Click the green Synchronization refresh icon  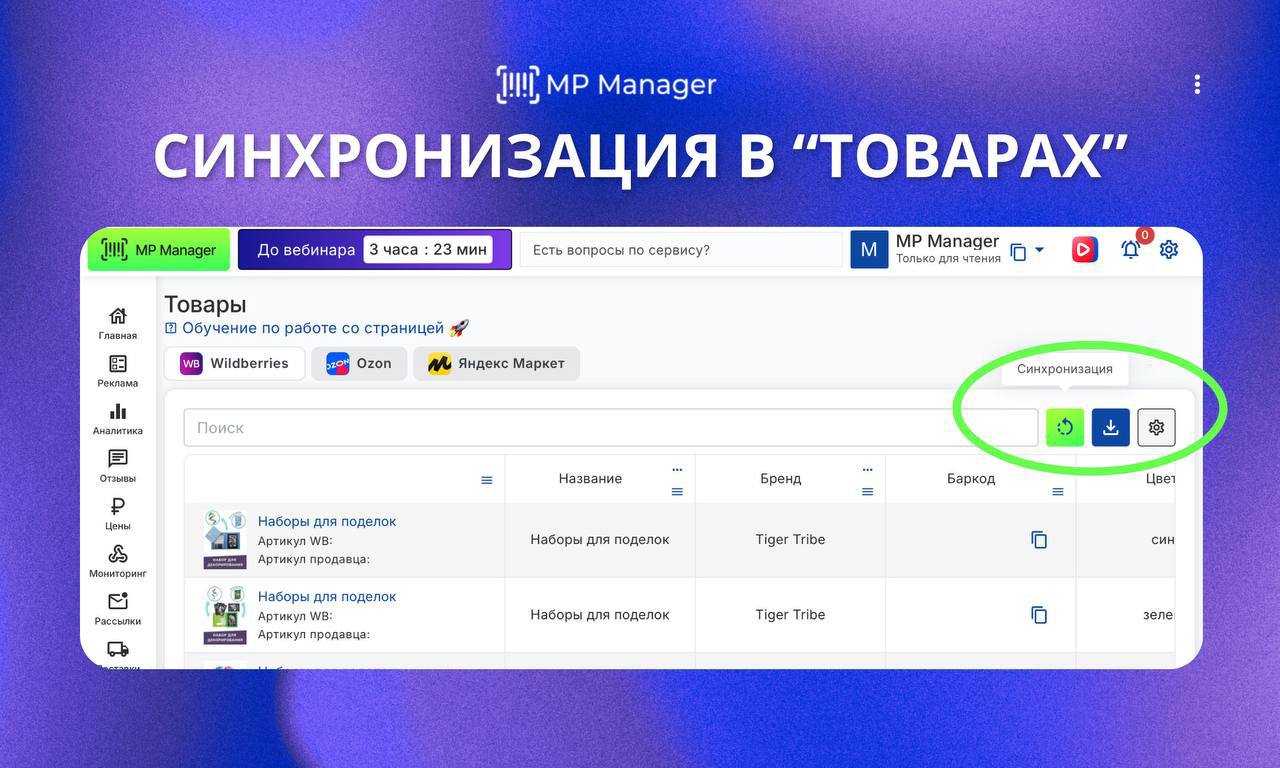tap(1065, 428)
